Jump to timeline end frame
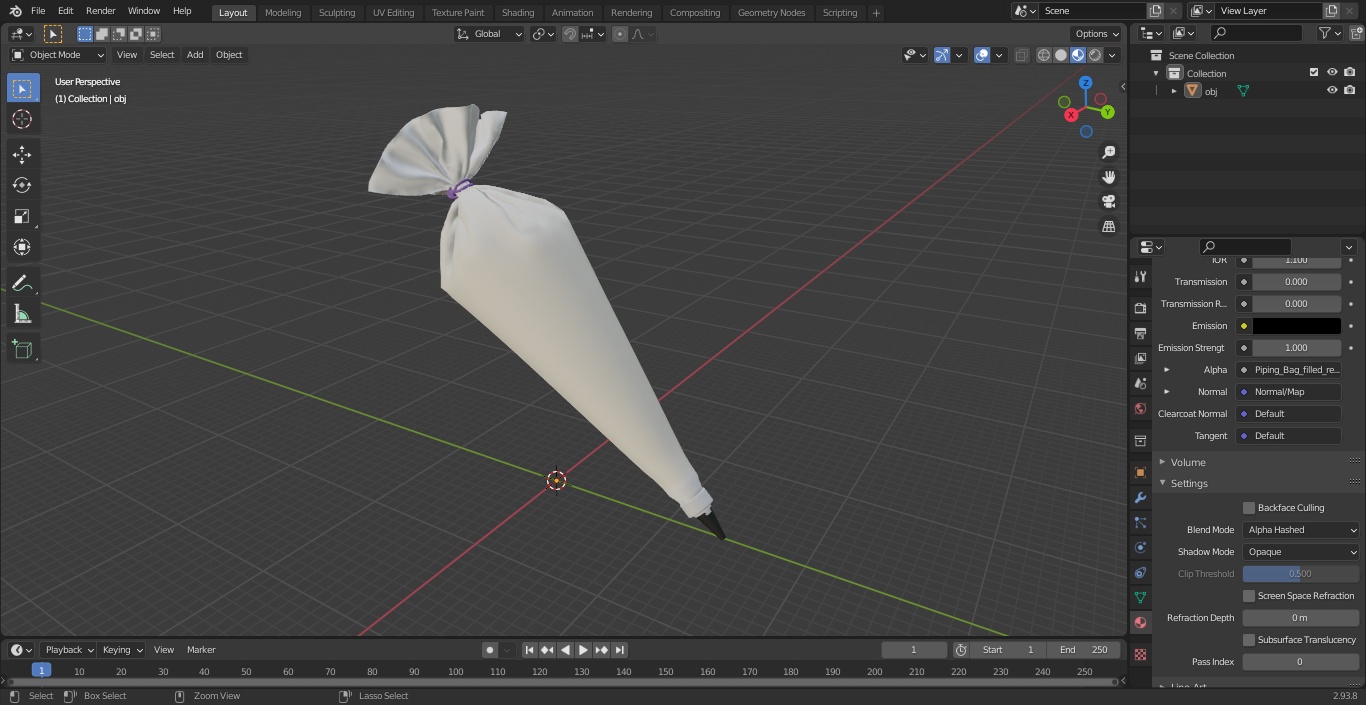Image resolution: width=1366 pixels, height=705 pixels. (619, 650)
